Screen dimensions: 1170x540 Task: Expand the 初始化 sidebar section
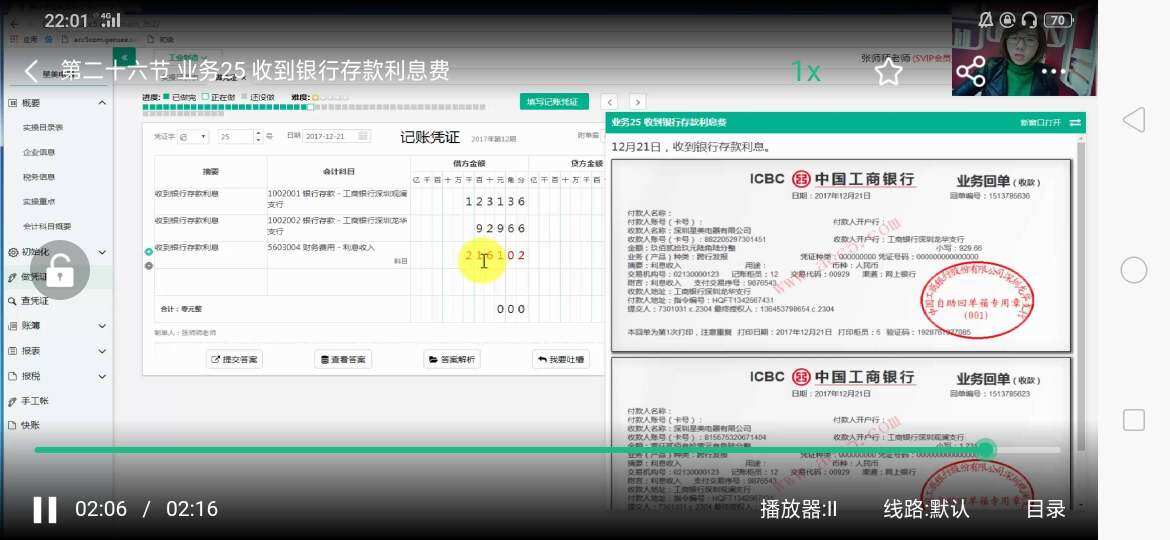(x=102, y=252)
